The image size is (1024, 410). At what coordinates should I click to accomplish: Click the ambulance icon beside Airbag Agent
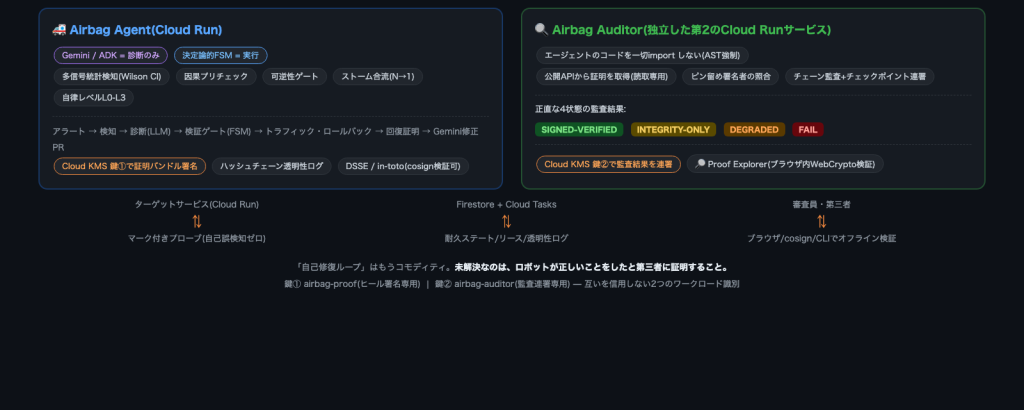59,30
